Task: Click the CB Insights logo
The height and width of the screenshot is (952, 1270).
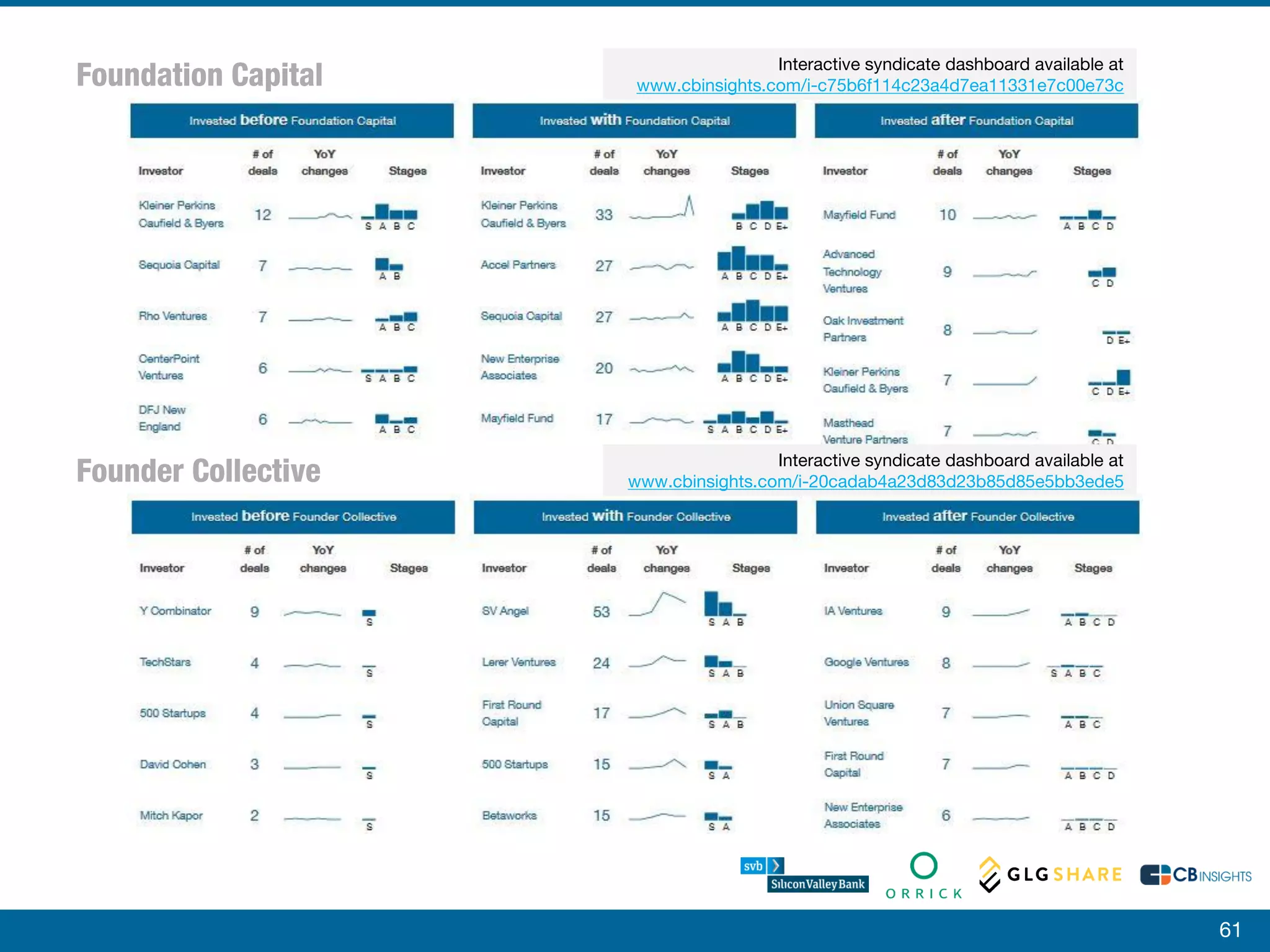Action: pyautogui.click(x=1196, y=875)
